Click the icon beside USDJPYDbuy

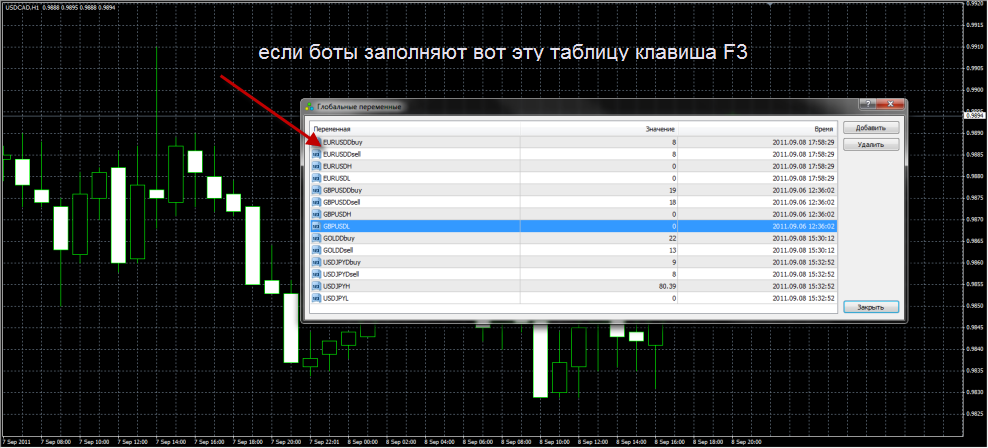(316, 262)
